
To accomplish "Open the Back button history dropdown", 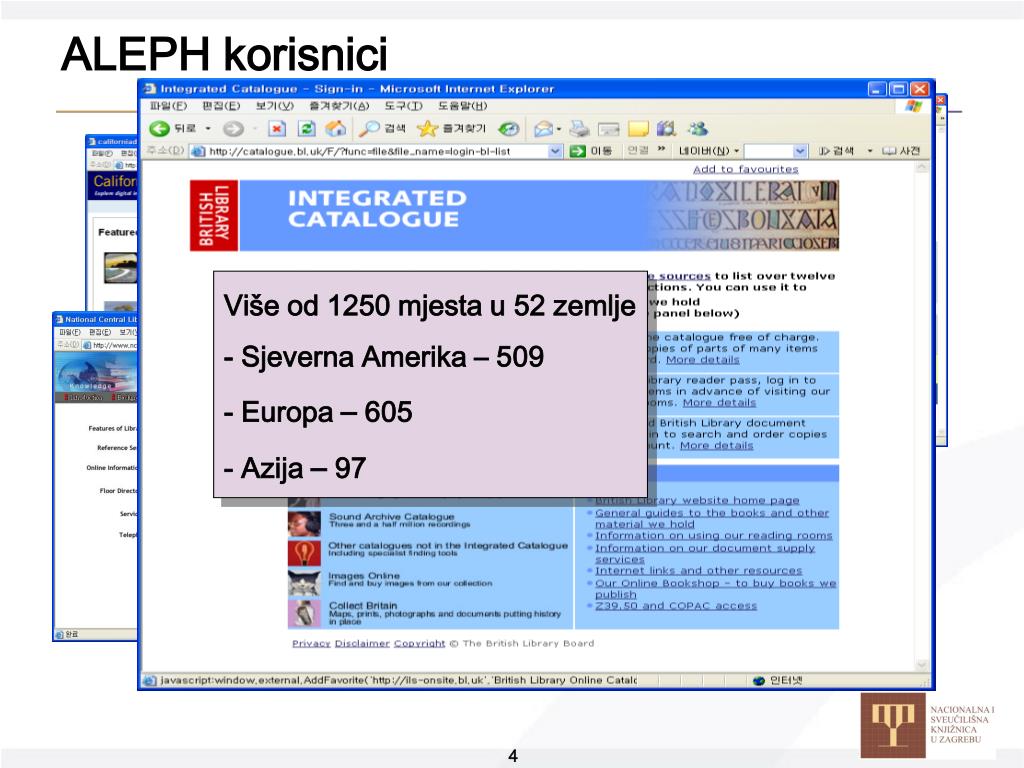I will 208,129.
